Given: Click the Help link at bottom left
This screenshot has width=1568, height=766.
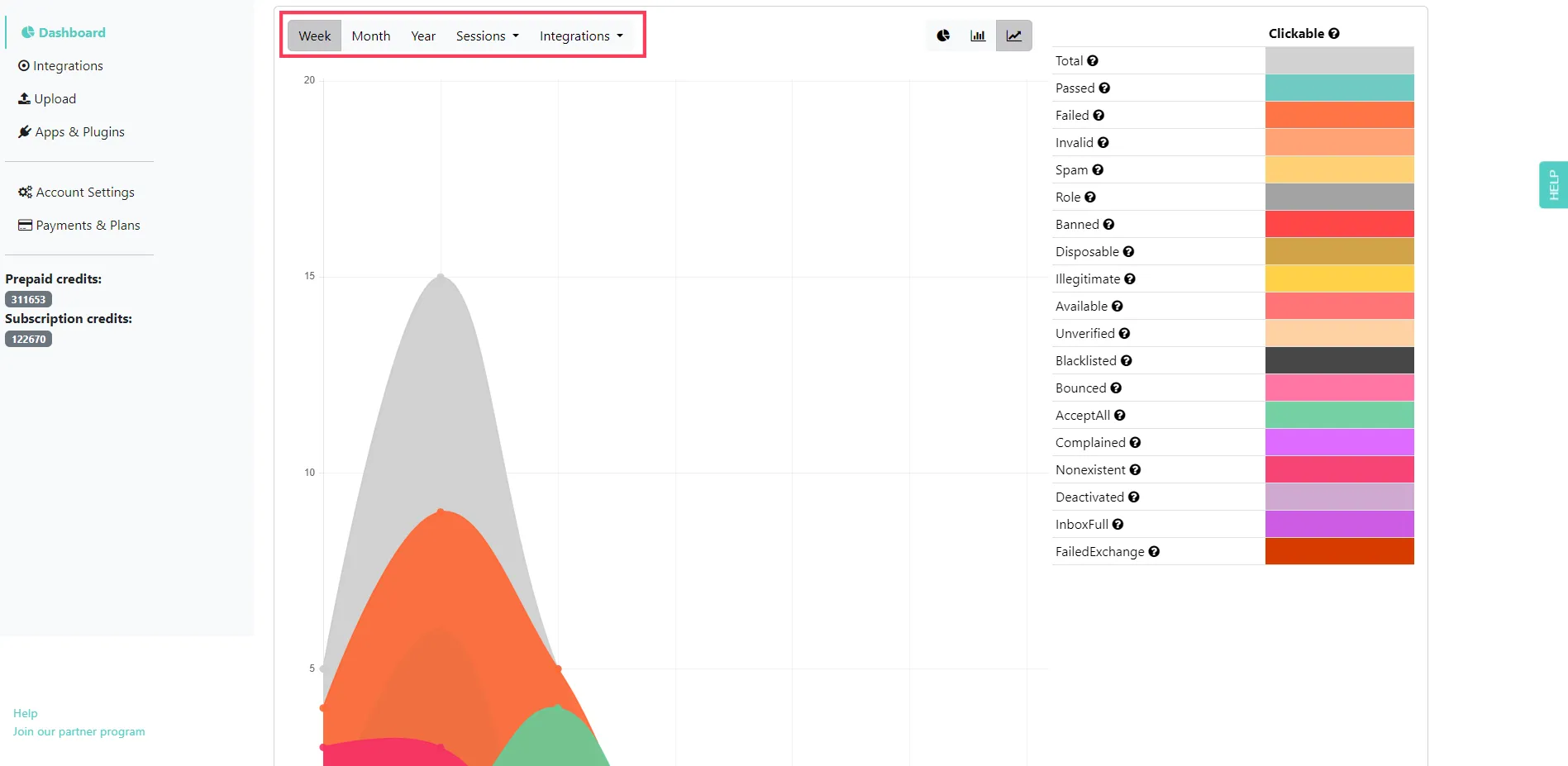Looking at the screenshot, I should point(25,713).
